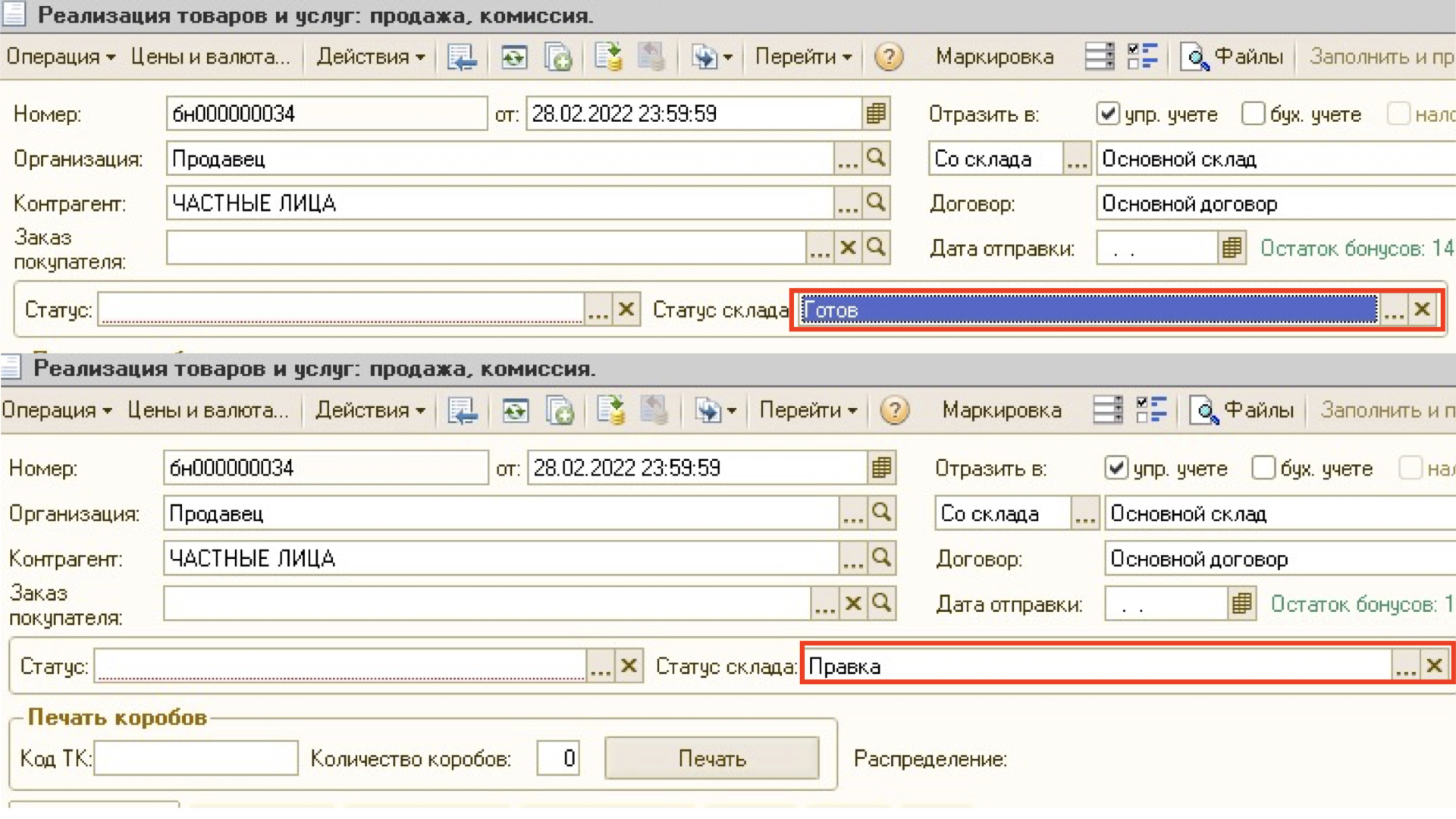The width and height of the screenshot is (1456, 819).
Task: Open the Перейти menu in the lower window
Action: 808,410
